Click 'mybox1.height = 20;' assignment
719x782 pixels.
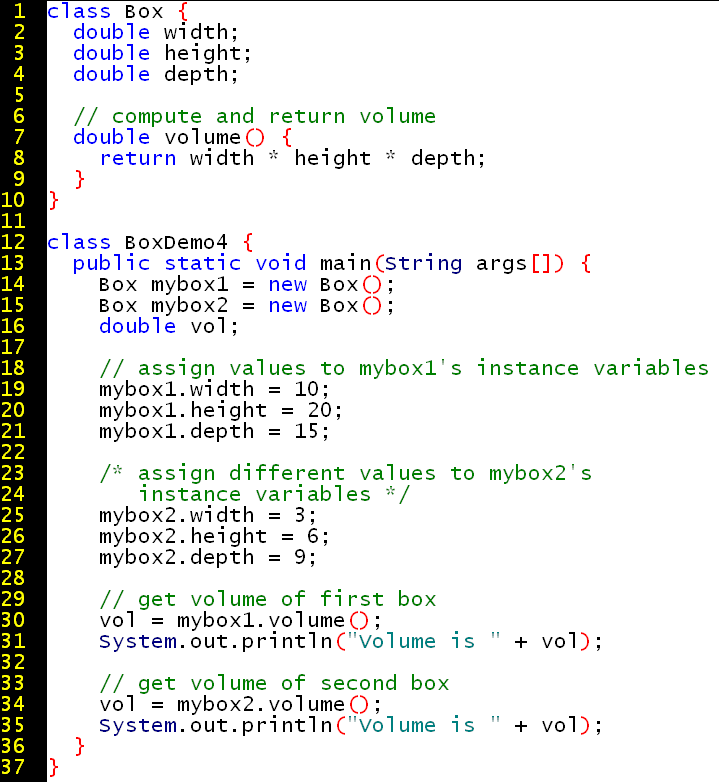click(x=221, y=411)
